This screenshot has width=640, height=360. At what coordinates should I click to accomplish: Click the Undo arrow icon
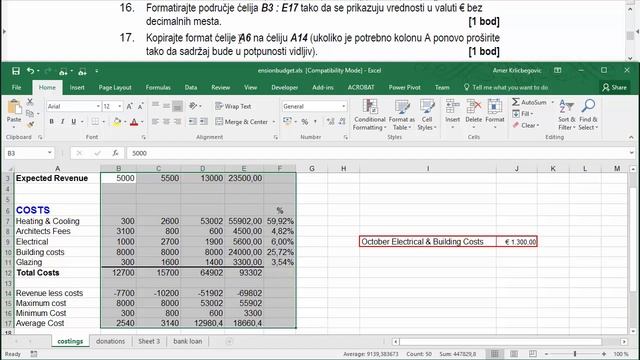31,71
